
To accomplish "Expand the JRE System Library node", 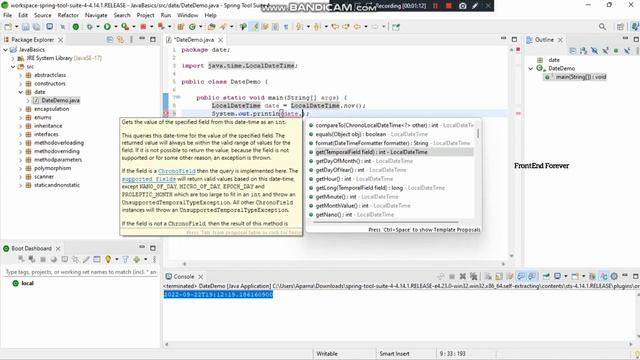I will tap(13, 58).
